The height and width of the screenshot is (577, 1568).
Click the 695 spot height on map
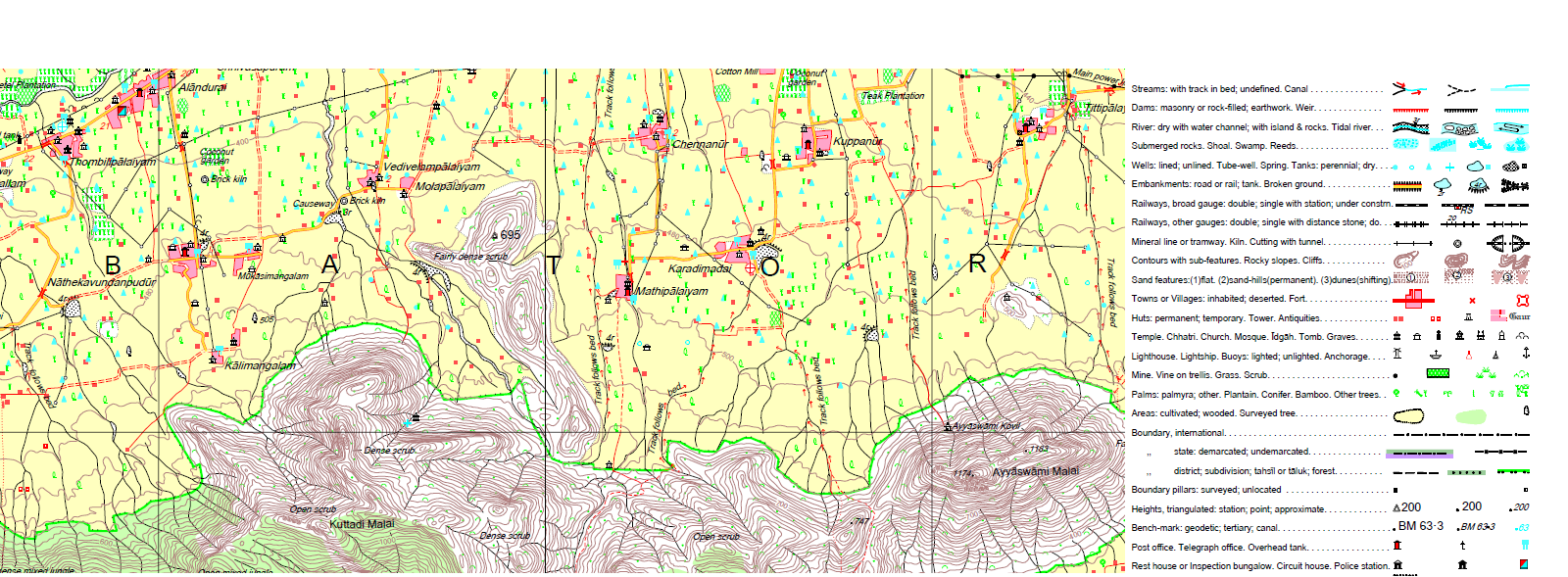(510, 235)
